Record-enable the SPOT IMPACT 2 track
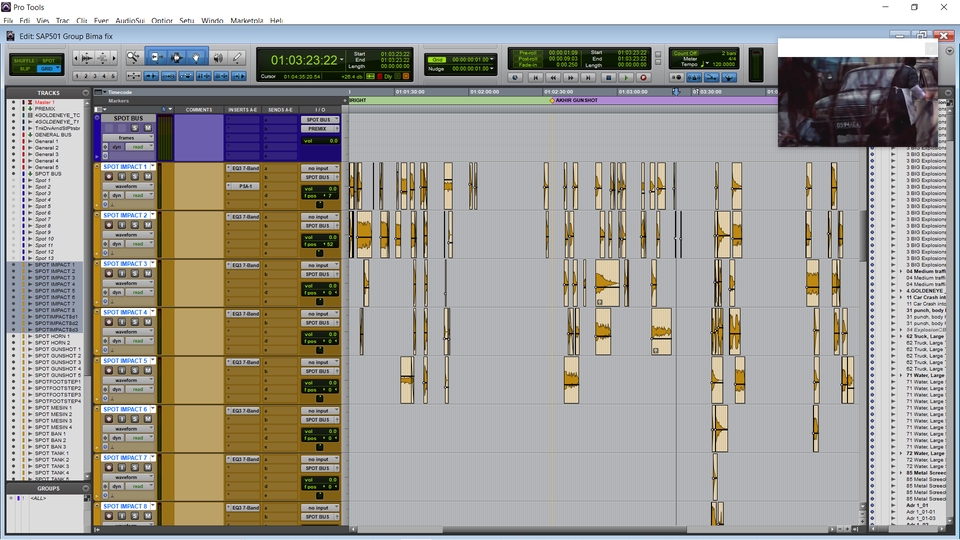 [x=109, y=225]
